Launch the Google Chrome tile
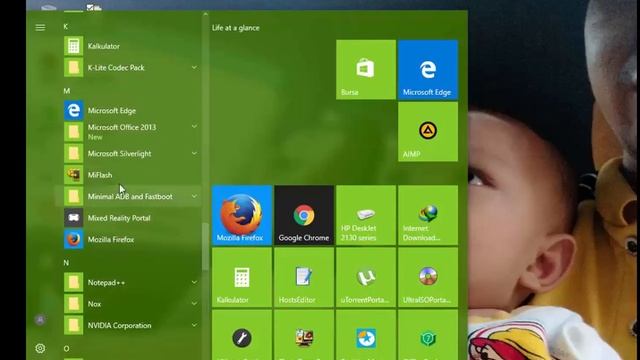Viewport: 640px width, 360px height. [304, 215]
